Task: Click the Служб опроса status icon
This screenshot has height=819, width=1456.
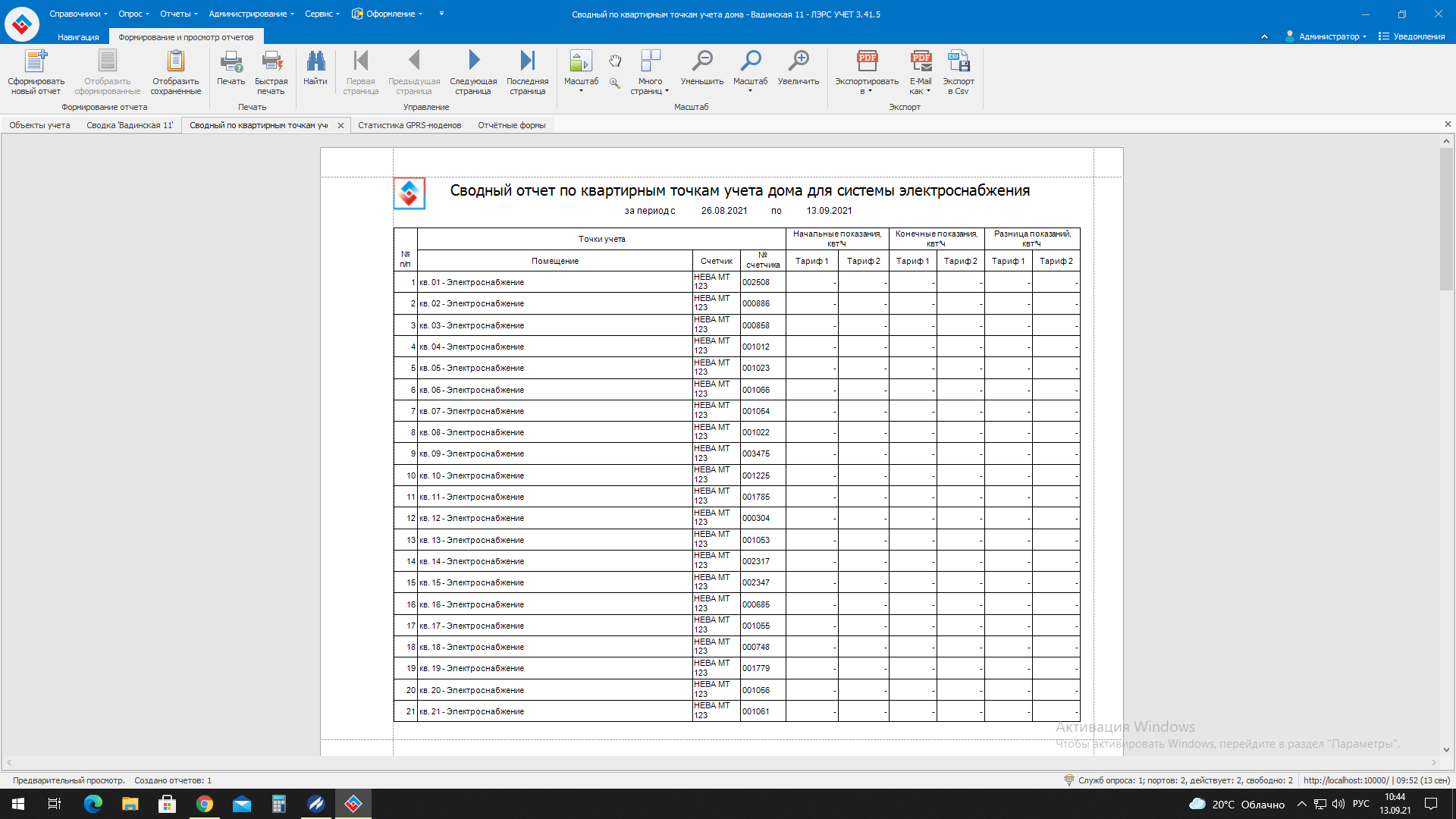Action: click(1068, 780)
